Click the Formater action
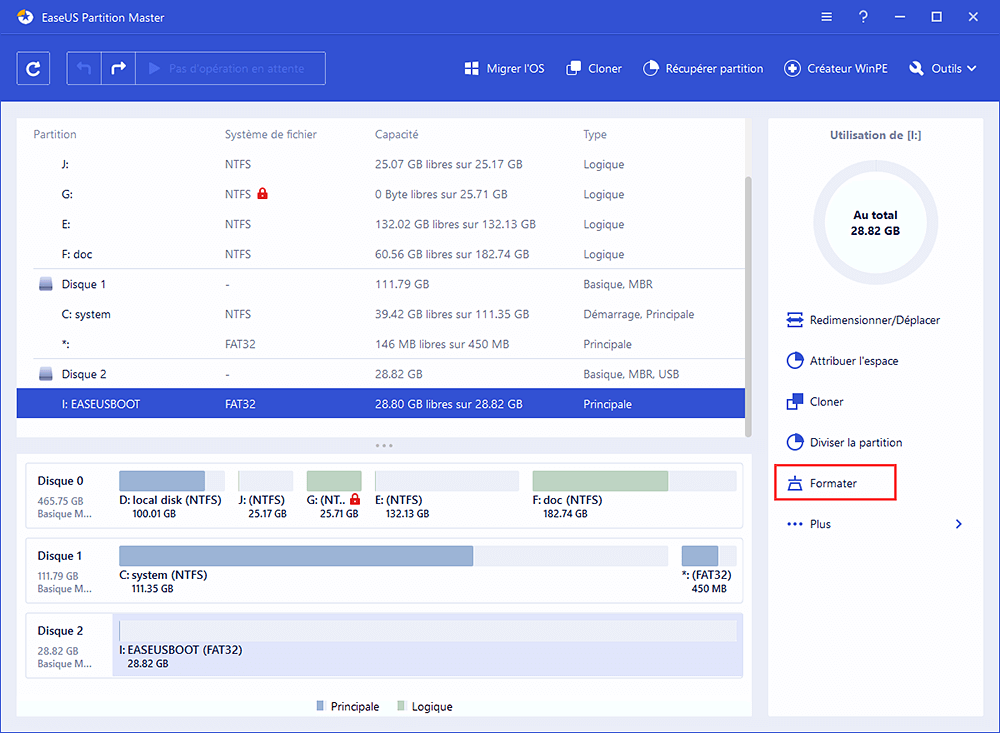 [x=835, y=483]
